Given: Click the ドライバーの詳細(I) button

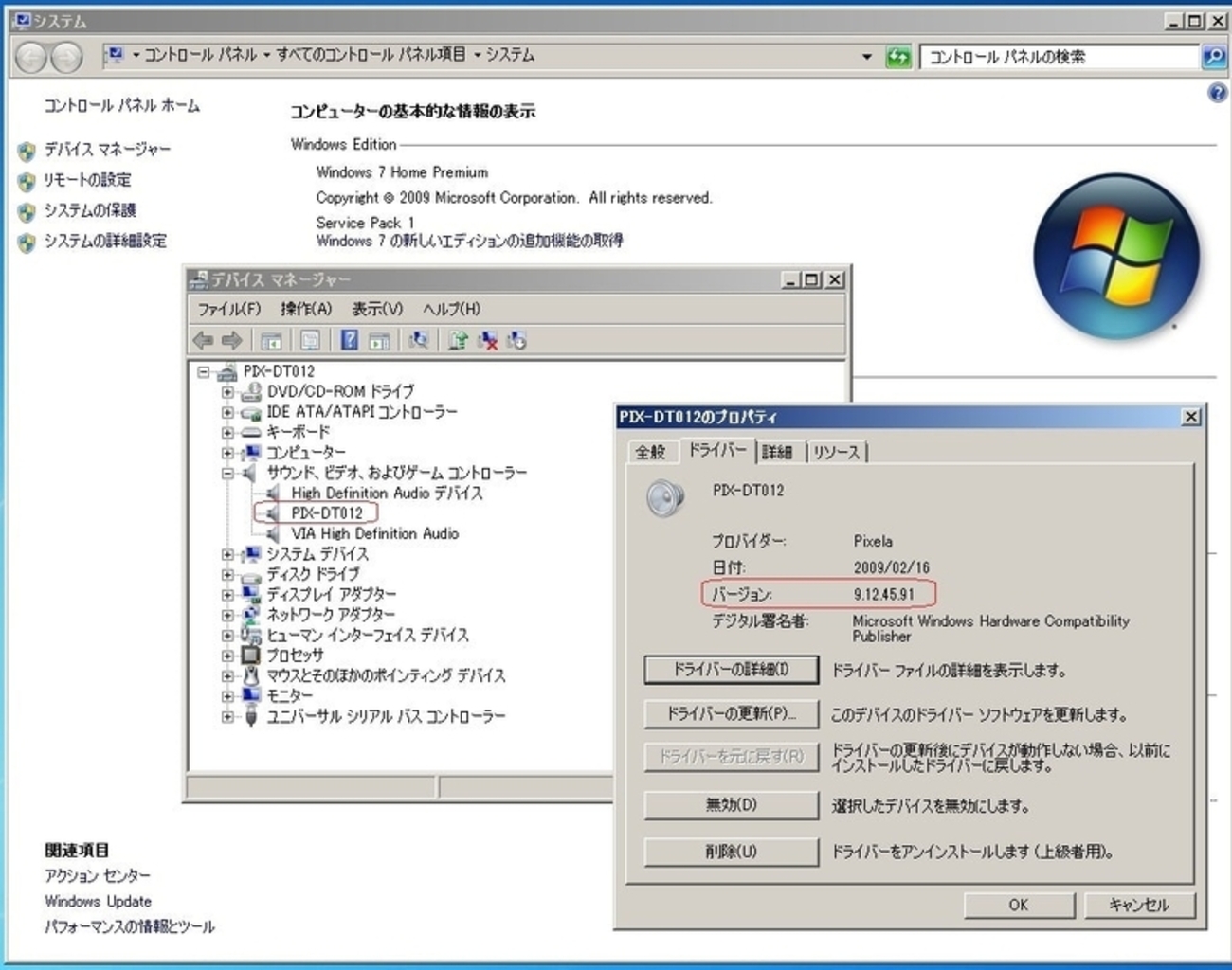Looking at the screenshot, I should pyautogui.click(x=731, y=669).
